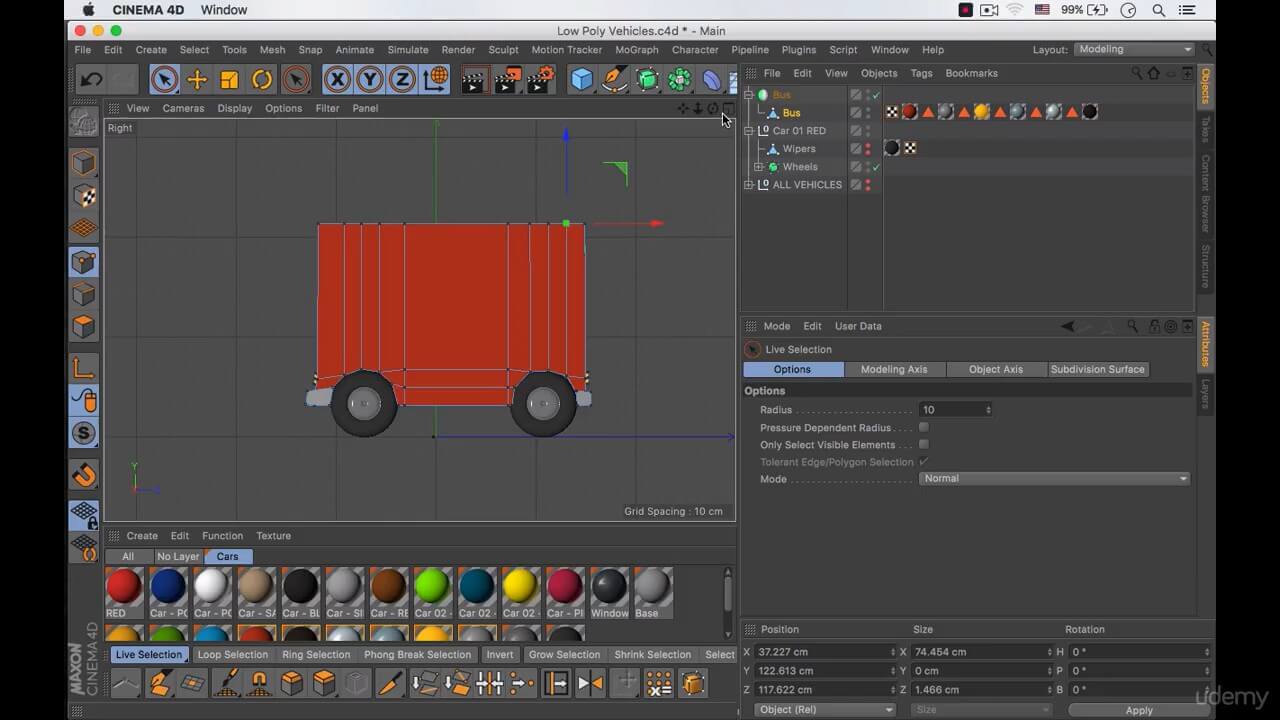
Task: Enable Only Select Visible Elements
Action: (923, 444)
